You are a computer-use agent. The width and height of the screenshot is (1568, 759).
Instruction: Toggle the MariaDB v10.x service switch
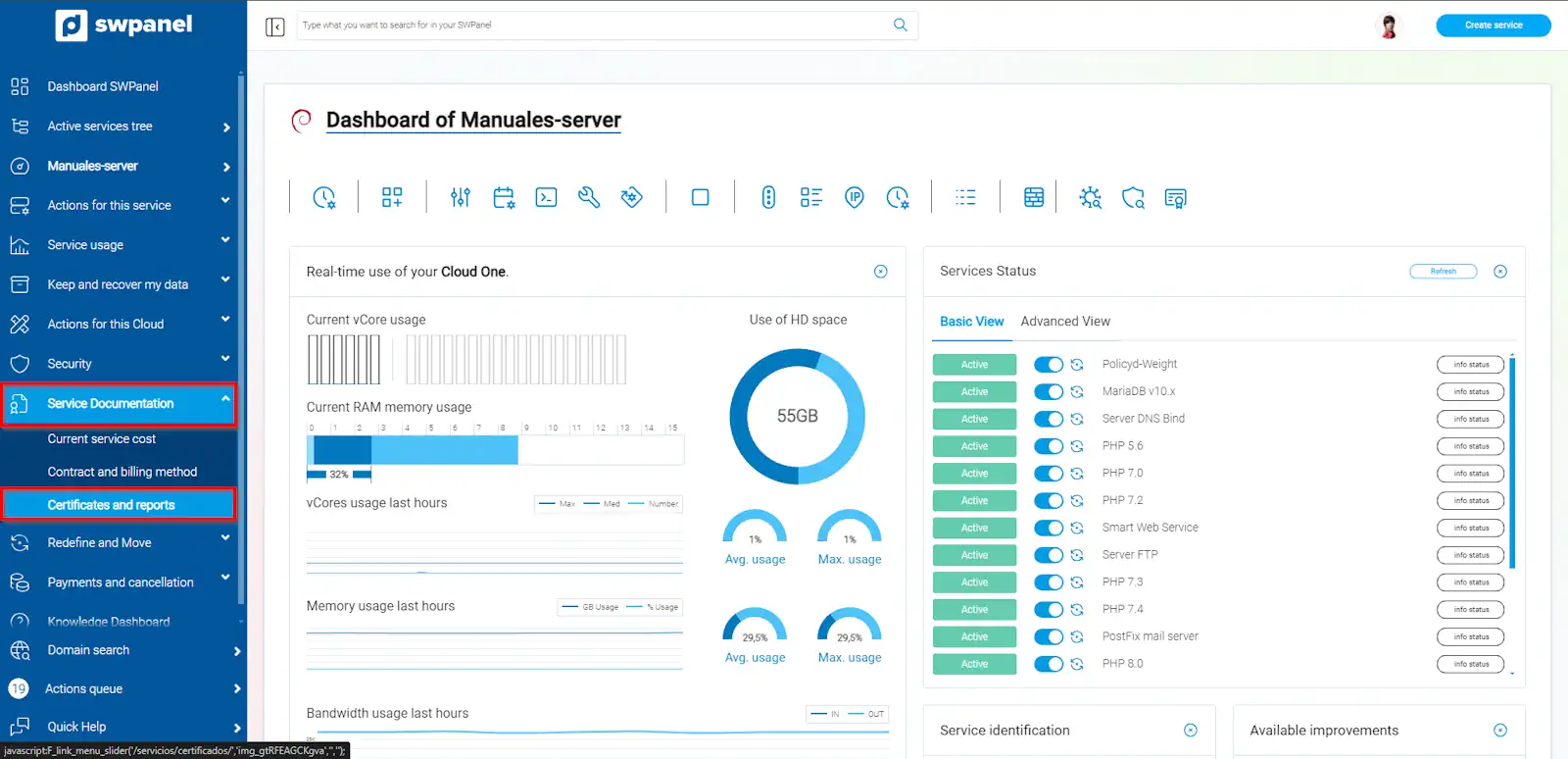coord(1048,392)
